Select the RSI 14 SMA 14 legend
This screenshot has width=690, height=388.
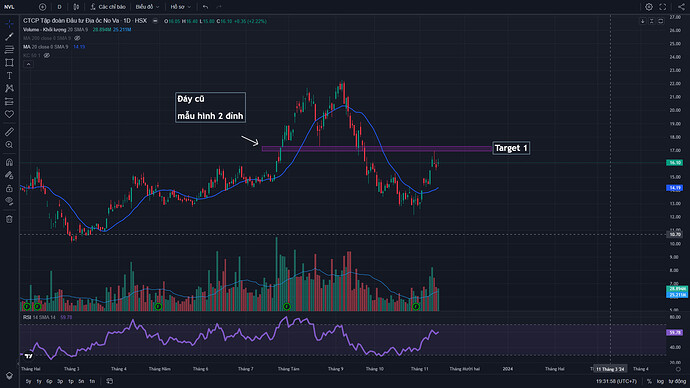[39, 317]
